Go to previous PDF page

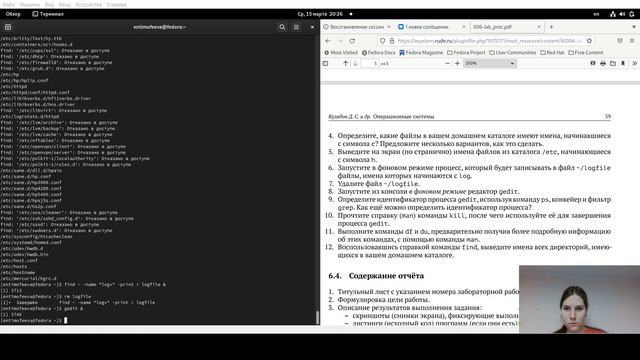click(x=345, y=63)
